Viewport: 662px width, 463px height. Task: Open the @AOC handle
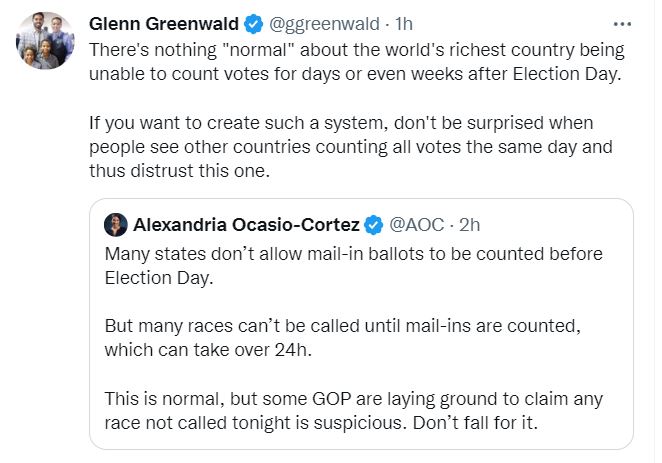click(x=414, y=223)
